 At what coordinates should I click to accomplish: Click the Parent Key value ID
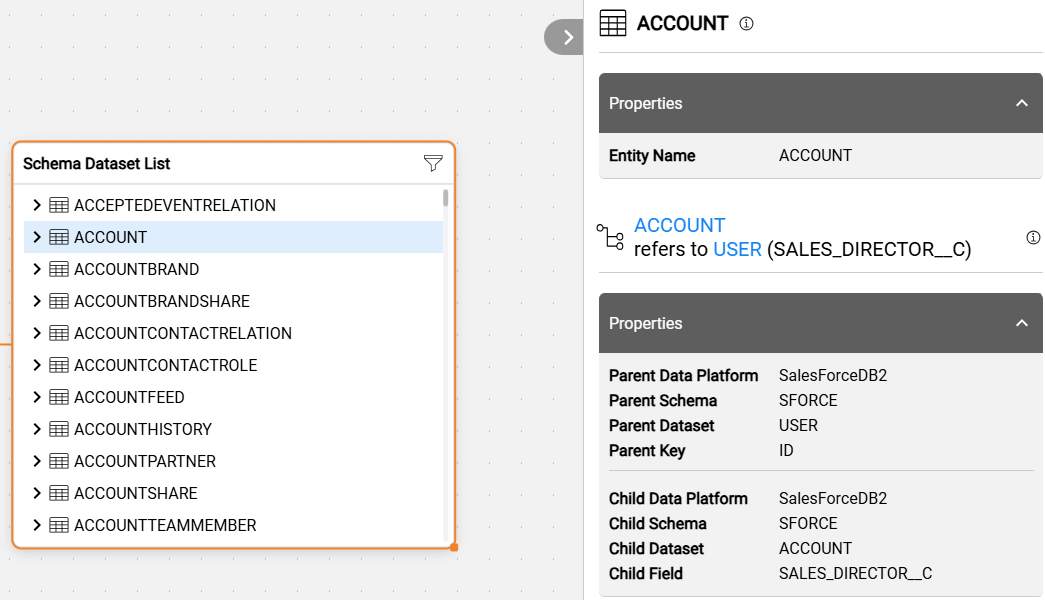(786, 451)
